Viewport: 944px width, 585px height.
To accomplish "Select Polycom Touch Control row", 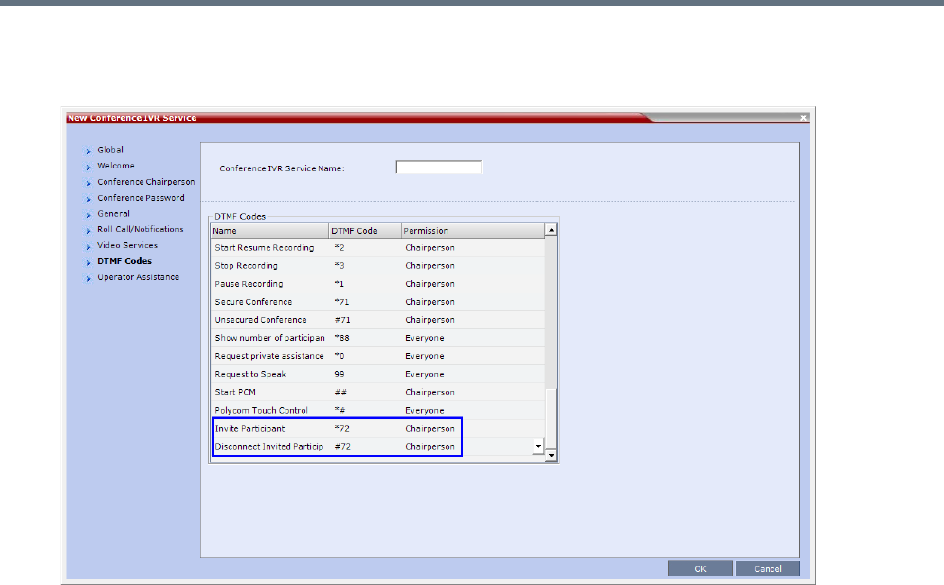I will (x=377, y=410).
